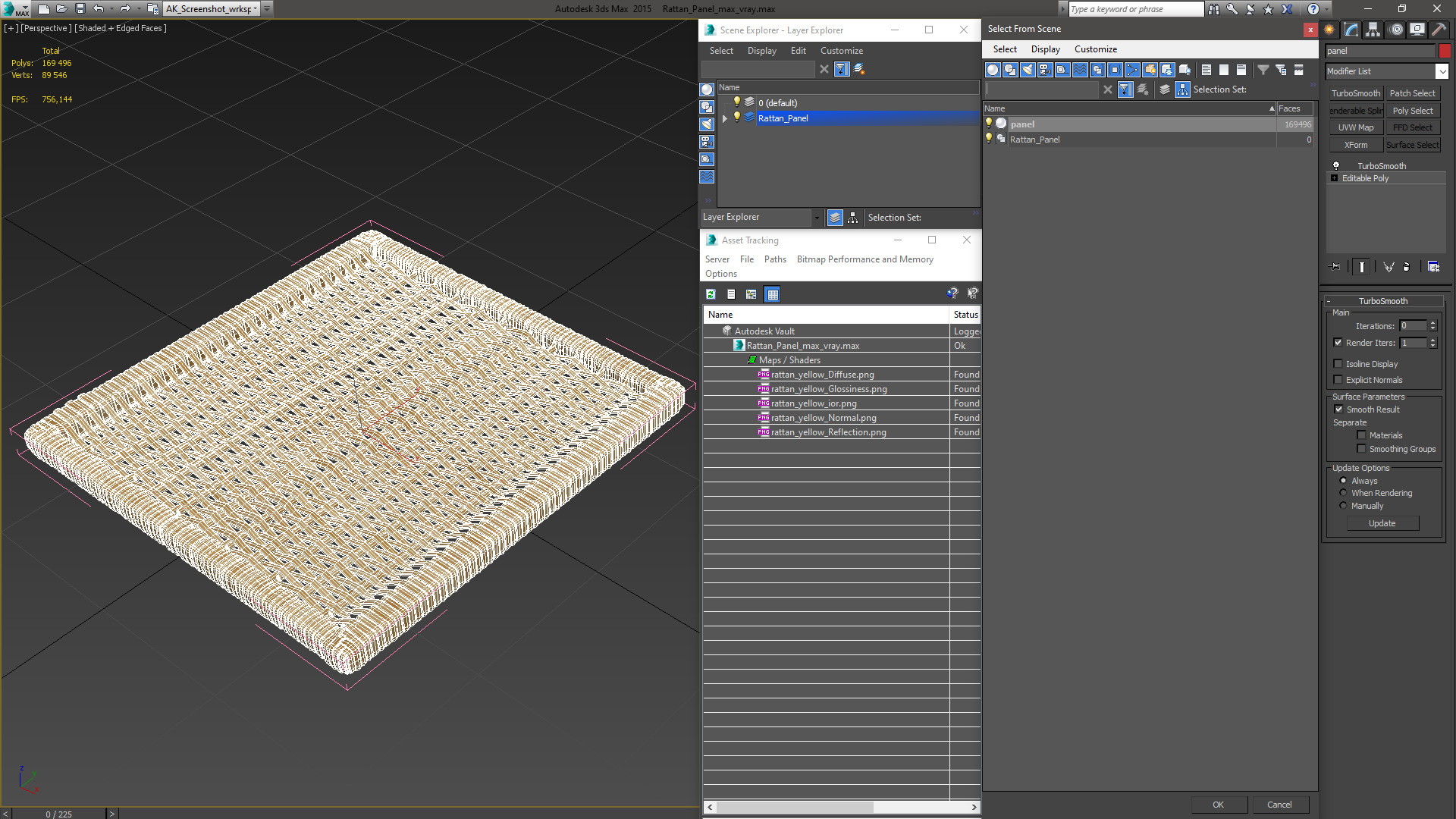Click Cancel in Select From Scene

click(1279, 805)
